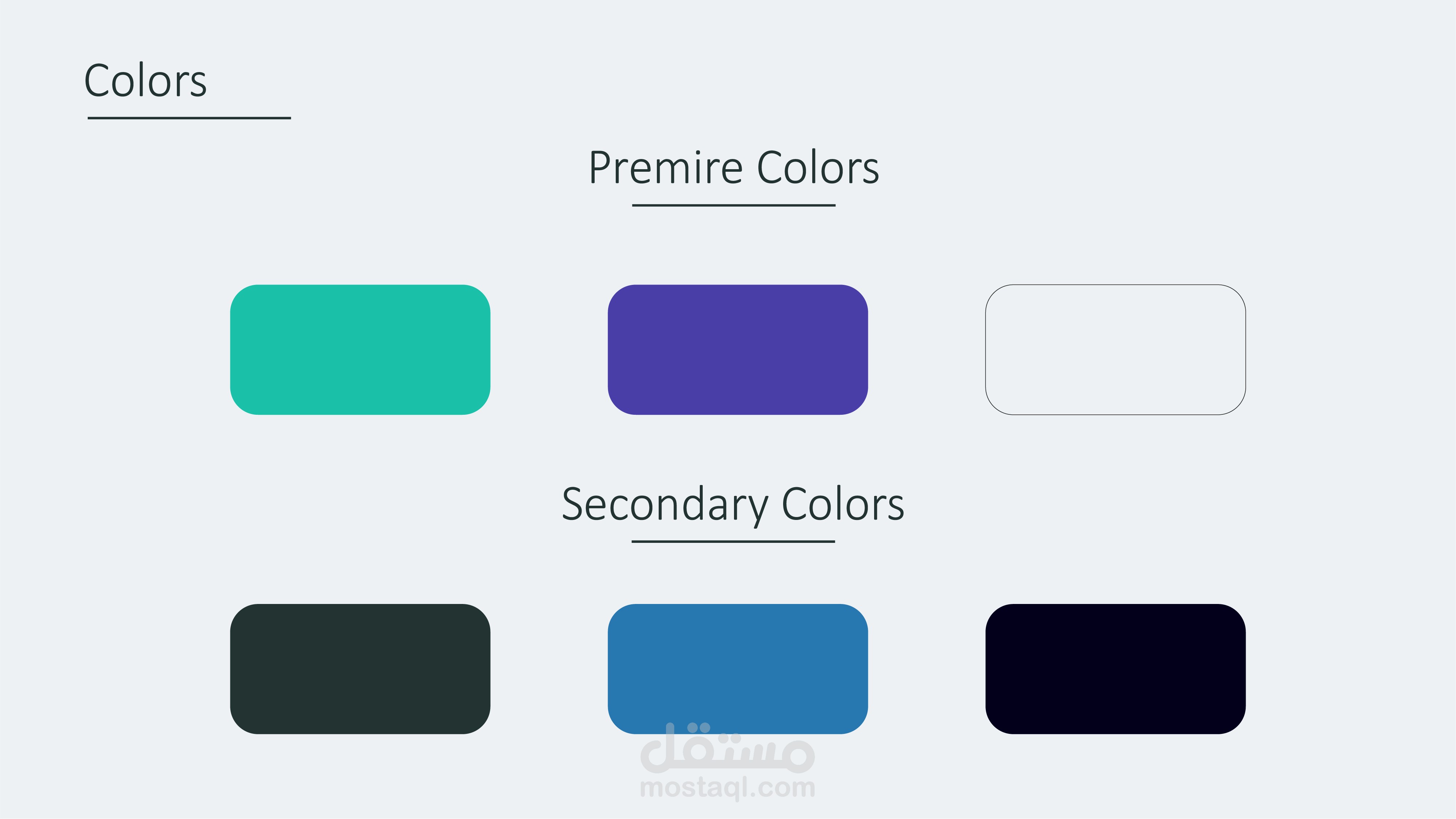This screenshot has width=1456, height=819.
Task: Select the purple premire color swatch
Action: coord(738,349)
